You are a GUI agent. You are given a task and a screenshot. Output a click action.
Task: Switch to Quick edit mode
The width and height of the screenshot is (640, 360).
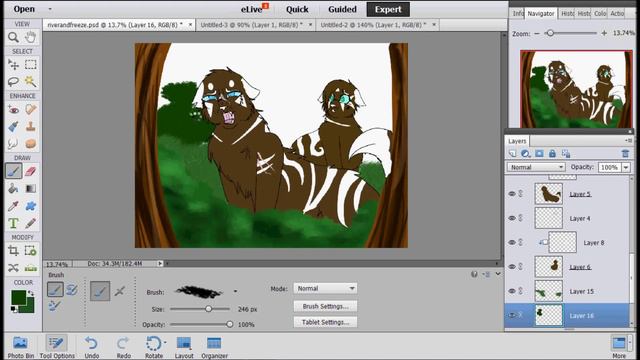click(297, 9)
